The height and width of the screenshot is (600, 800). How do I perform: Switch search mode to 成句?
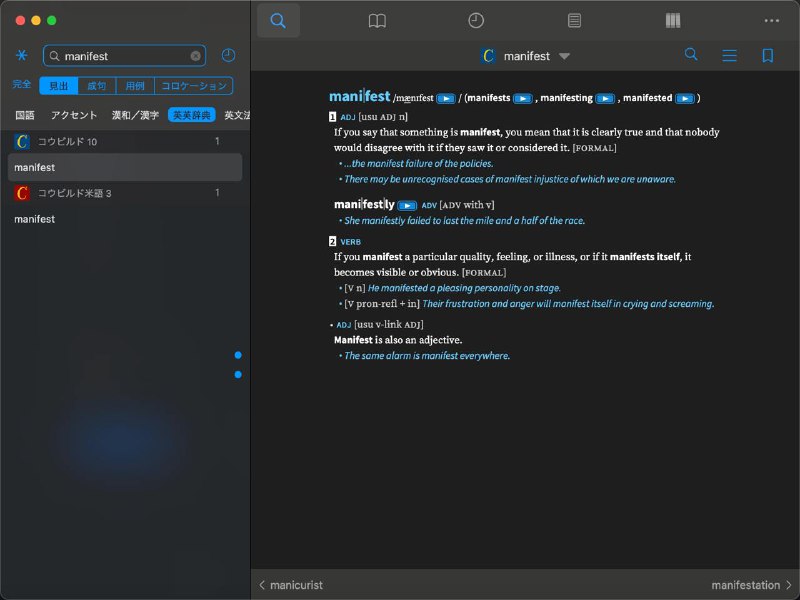97,86
